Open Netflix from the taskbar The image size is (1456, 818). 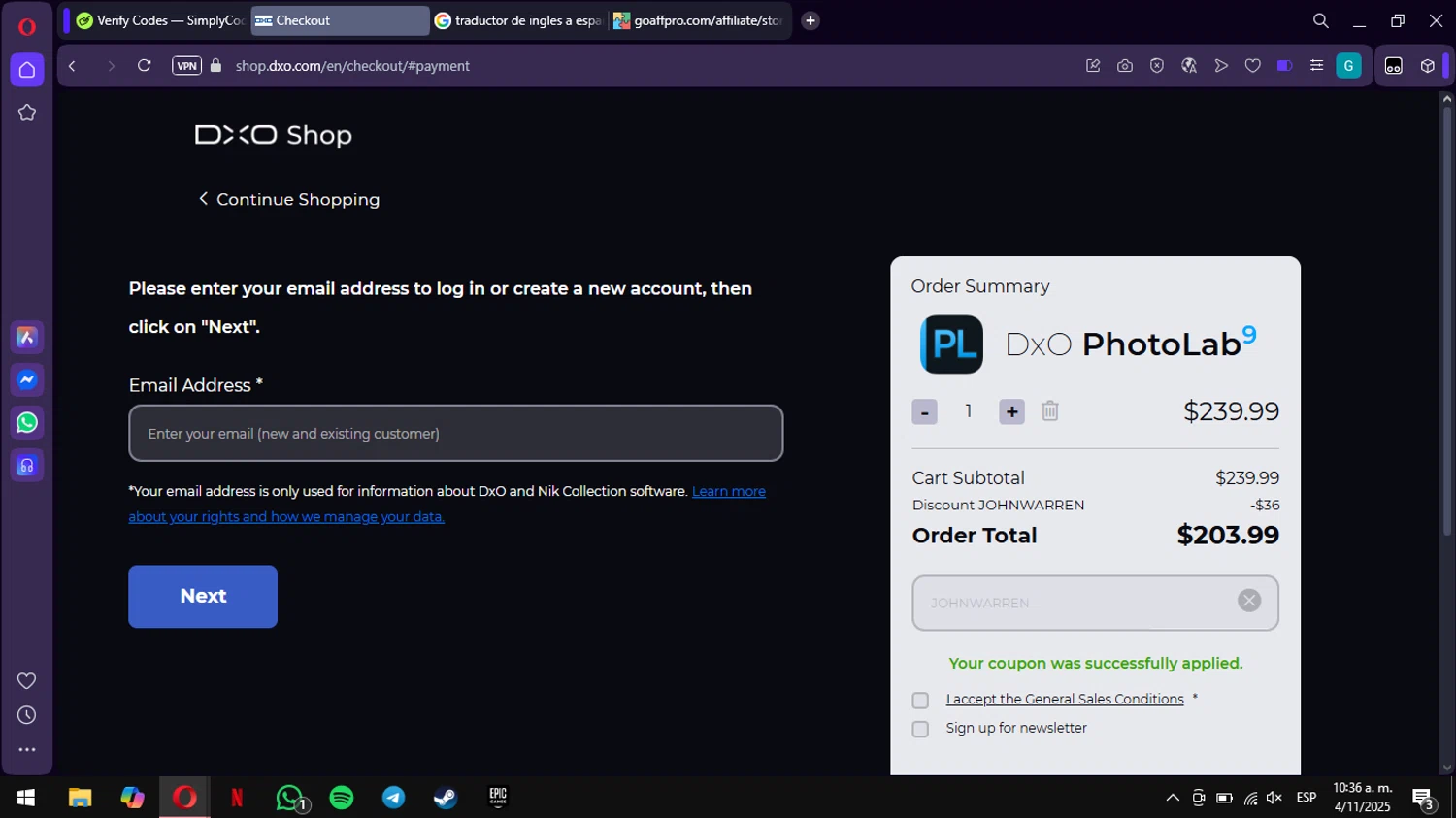[x=236, y=798]
